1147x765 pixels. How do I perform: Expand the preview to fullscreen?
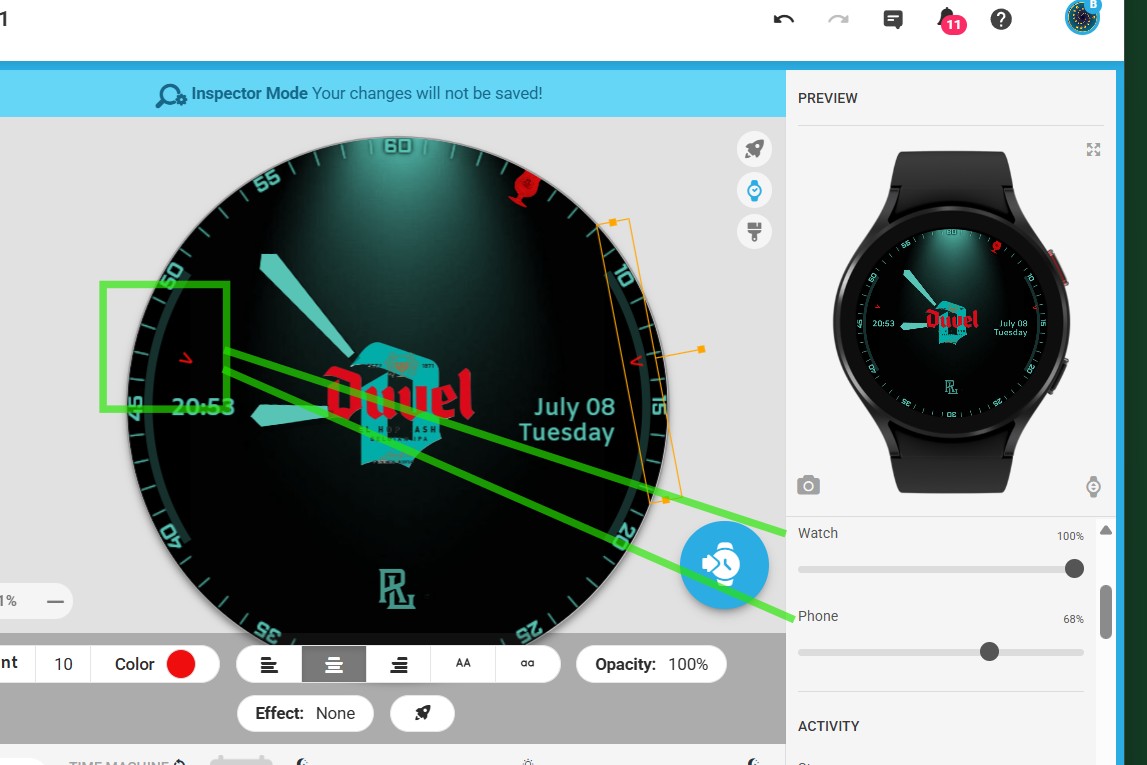pos(1093,150)
